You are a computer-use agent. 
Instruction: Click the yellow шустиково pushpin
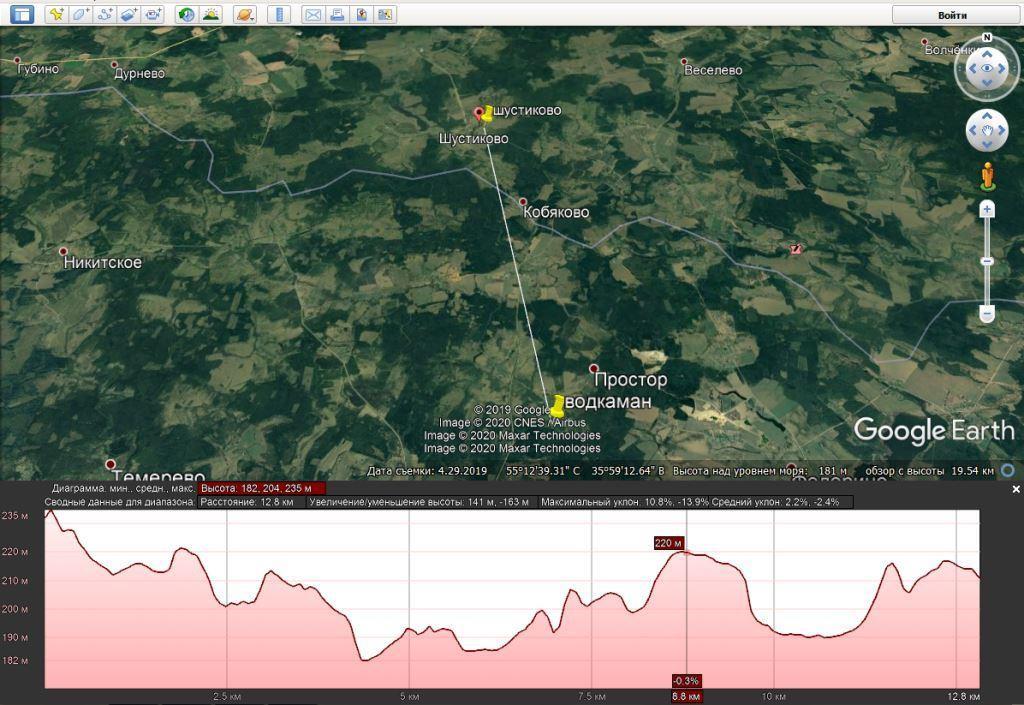tap(488, 113)
